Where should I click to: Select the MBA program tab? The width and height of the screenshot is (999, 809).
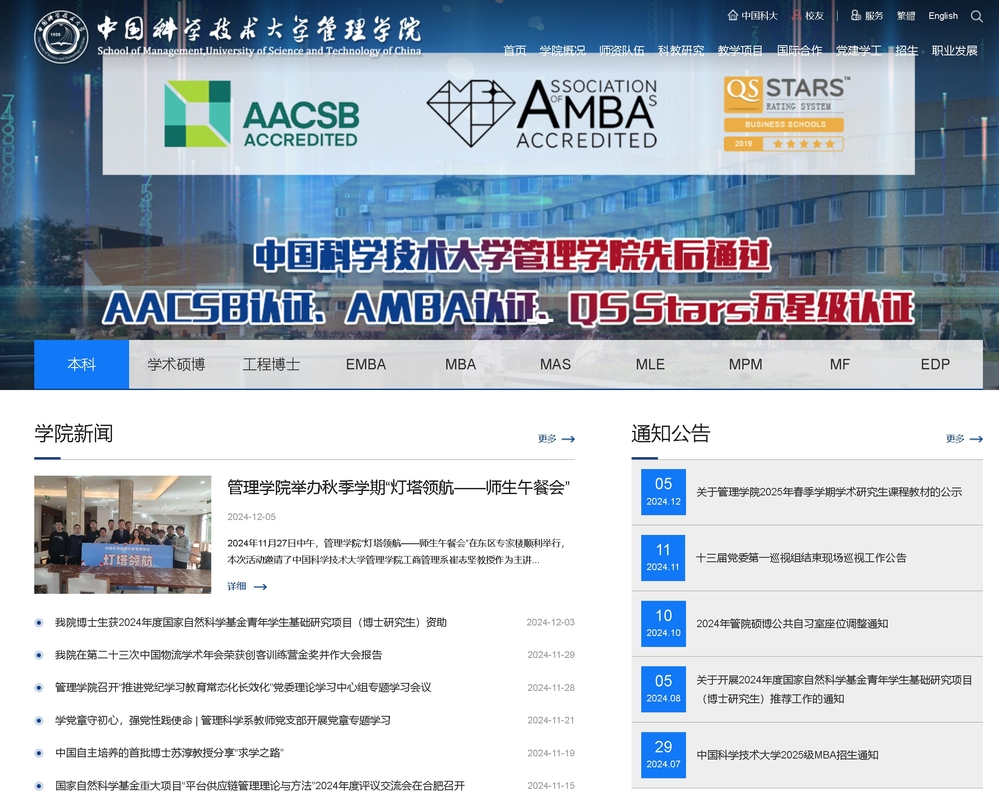coord(461,364)
